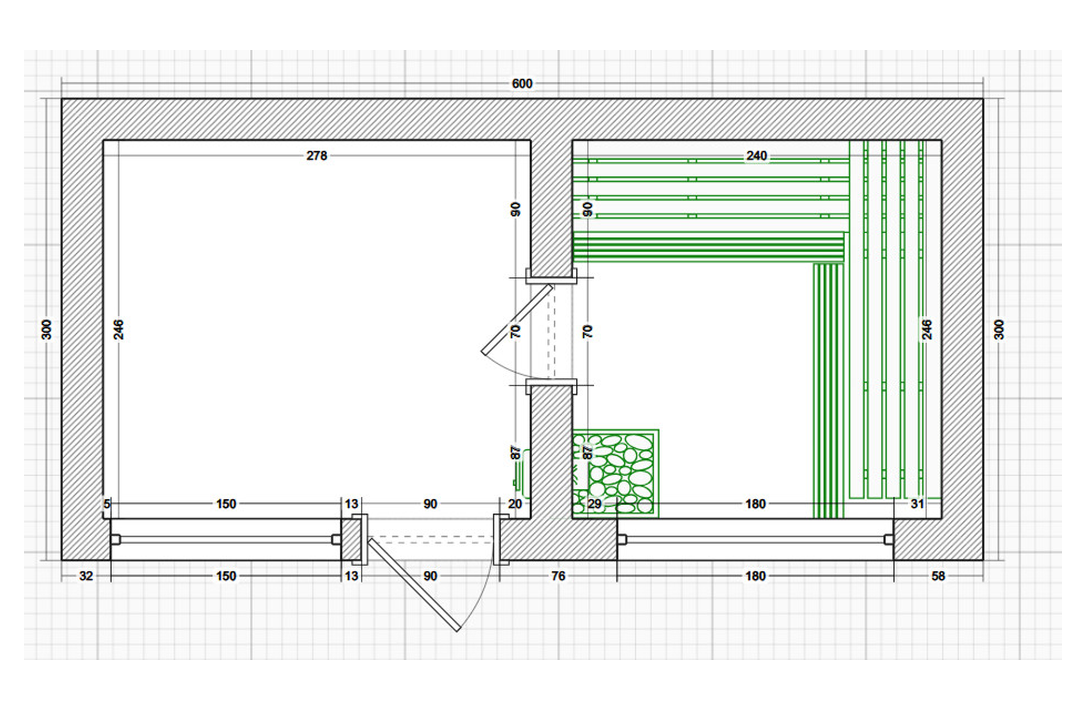Select the 246 dimension over the sauna bench
Viewport: 1086px width, 710px height.
pos(927,329)
